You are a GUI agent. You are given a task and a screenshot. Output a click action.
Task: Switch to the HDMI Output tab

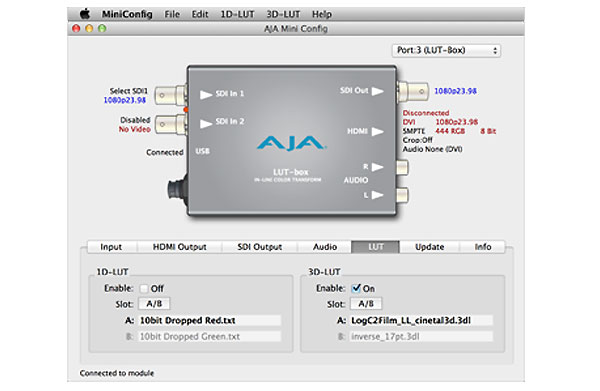point(179,247)
